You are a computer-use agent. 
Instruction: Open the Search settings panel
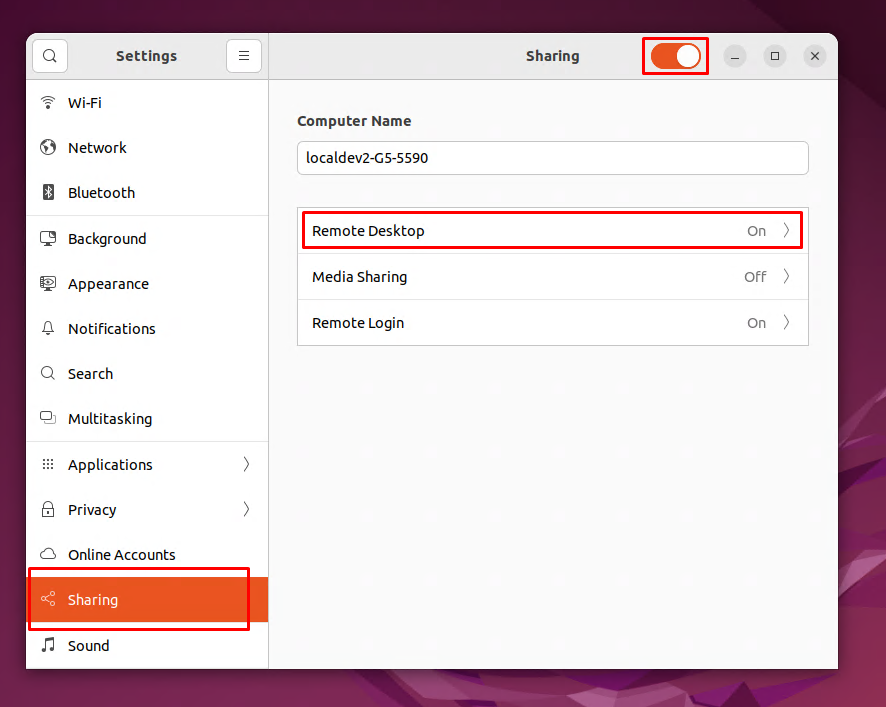tap(147, 374)
